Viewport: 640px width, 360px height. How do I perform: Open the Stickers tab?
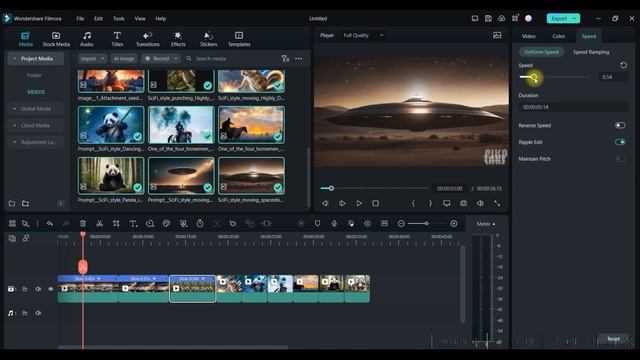click(x=208, y=39)
